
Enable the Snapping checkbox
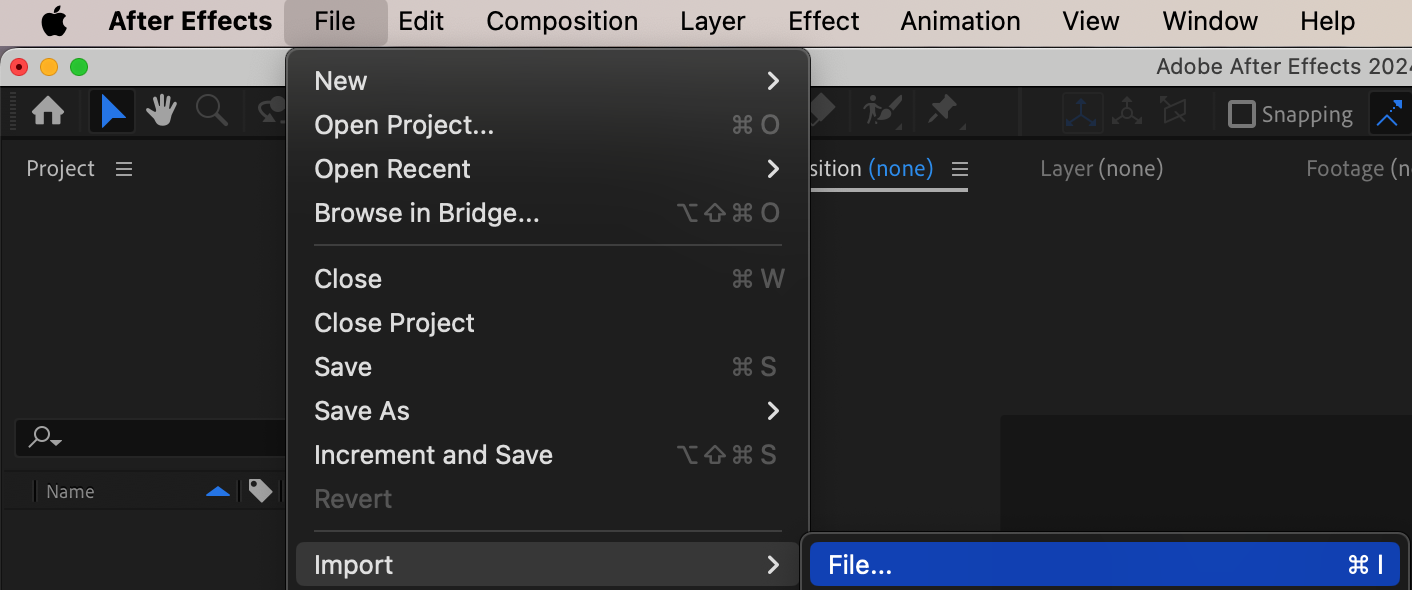pyautogui.click(x=1241, y=114)
